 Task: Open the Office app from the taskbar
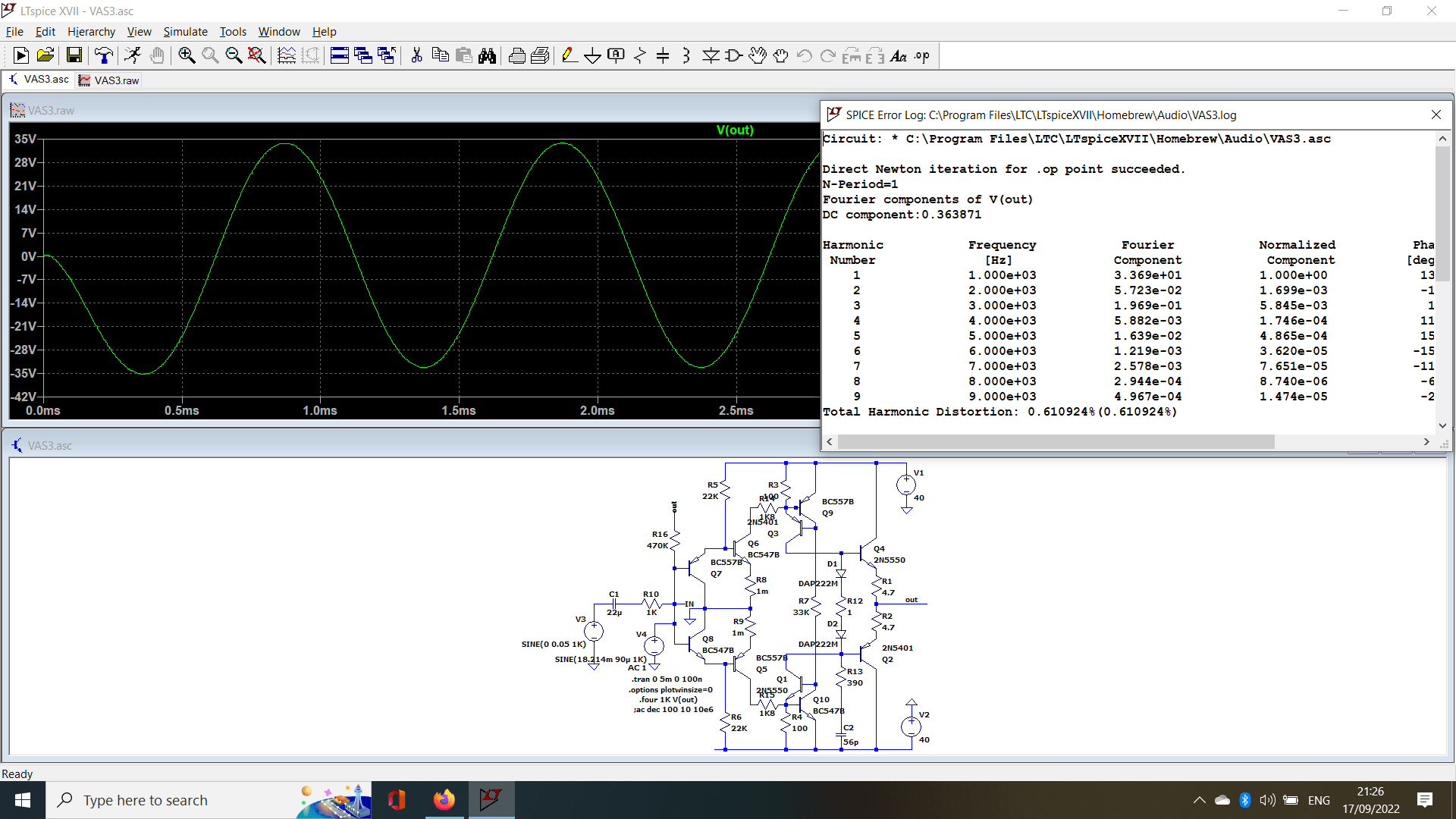coord(397,800)
